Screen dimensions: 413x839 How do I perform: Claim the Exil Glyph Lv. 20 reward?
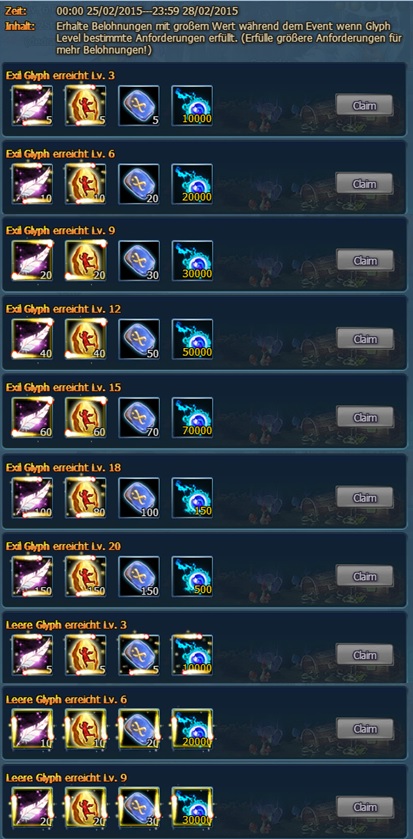click(364, 577)
